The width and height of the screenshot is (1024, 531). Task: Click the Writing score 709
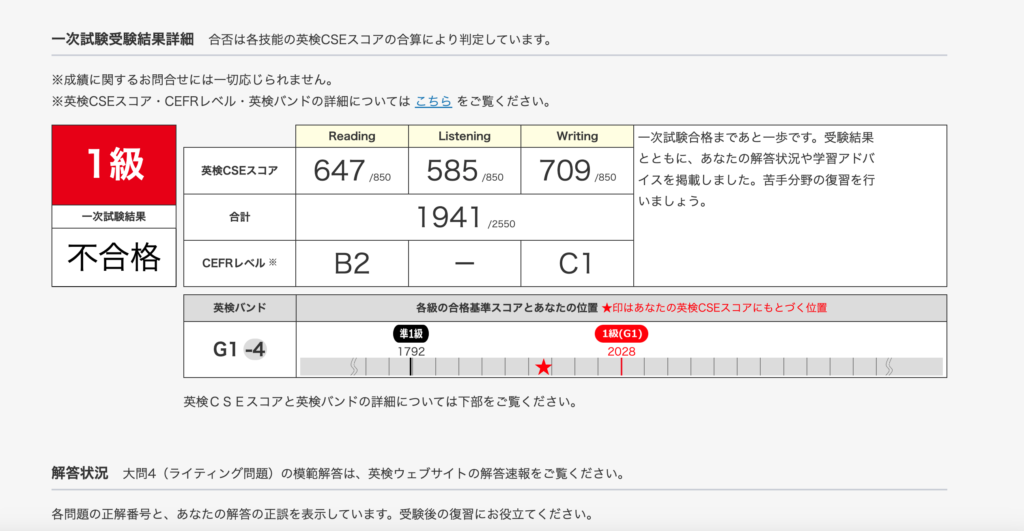click(x=565, y=171)
